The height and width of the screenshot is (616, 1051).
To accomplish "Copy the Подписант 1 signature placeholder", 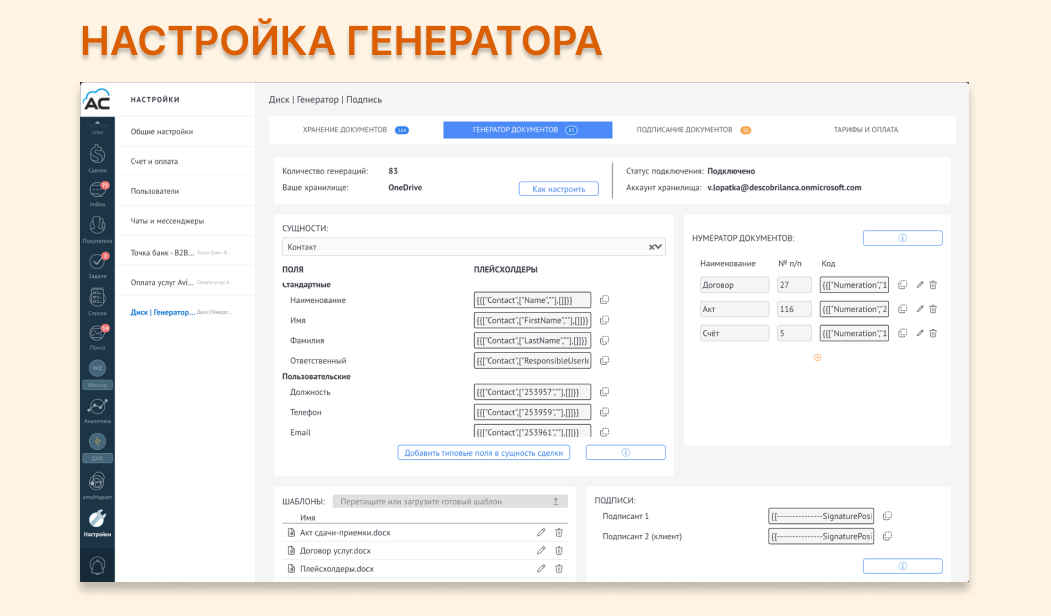I will [x=887, y=516].
